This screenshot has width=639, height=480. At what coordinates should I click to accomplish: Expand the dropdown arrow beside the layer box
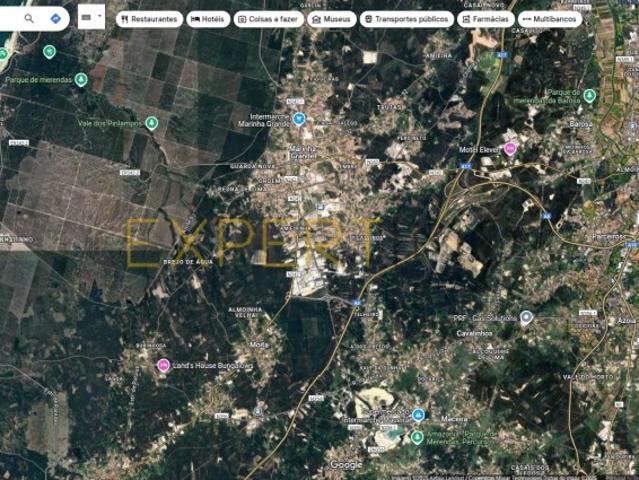pyautogui.click(x=100, y=18)
